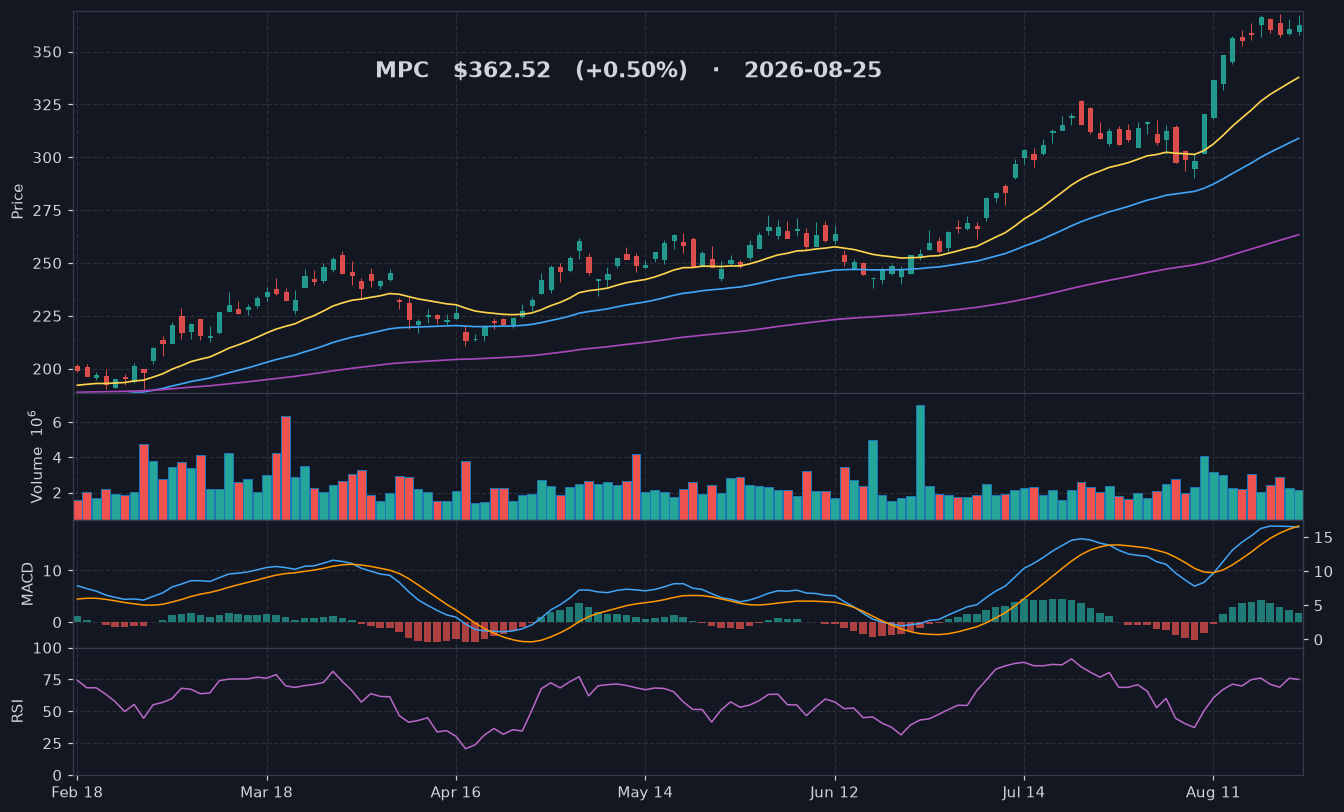Select the 6 volume tick label
This screenshot has width=1344, height=812.
[59, 423]
